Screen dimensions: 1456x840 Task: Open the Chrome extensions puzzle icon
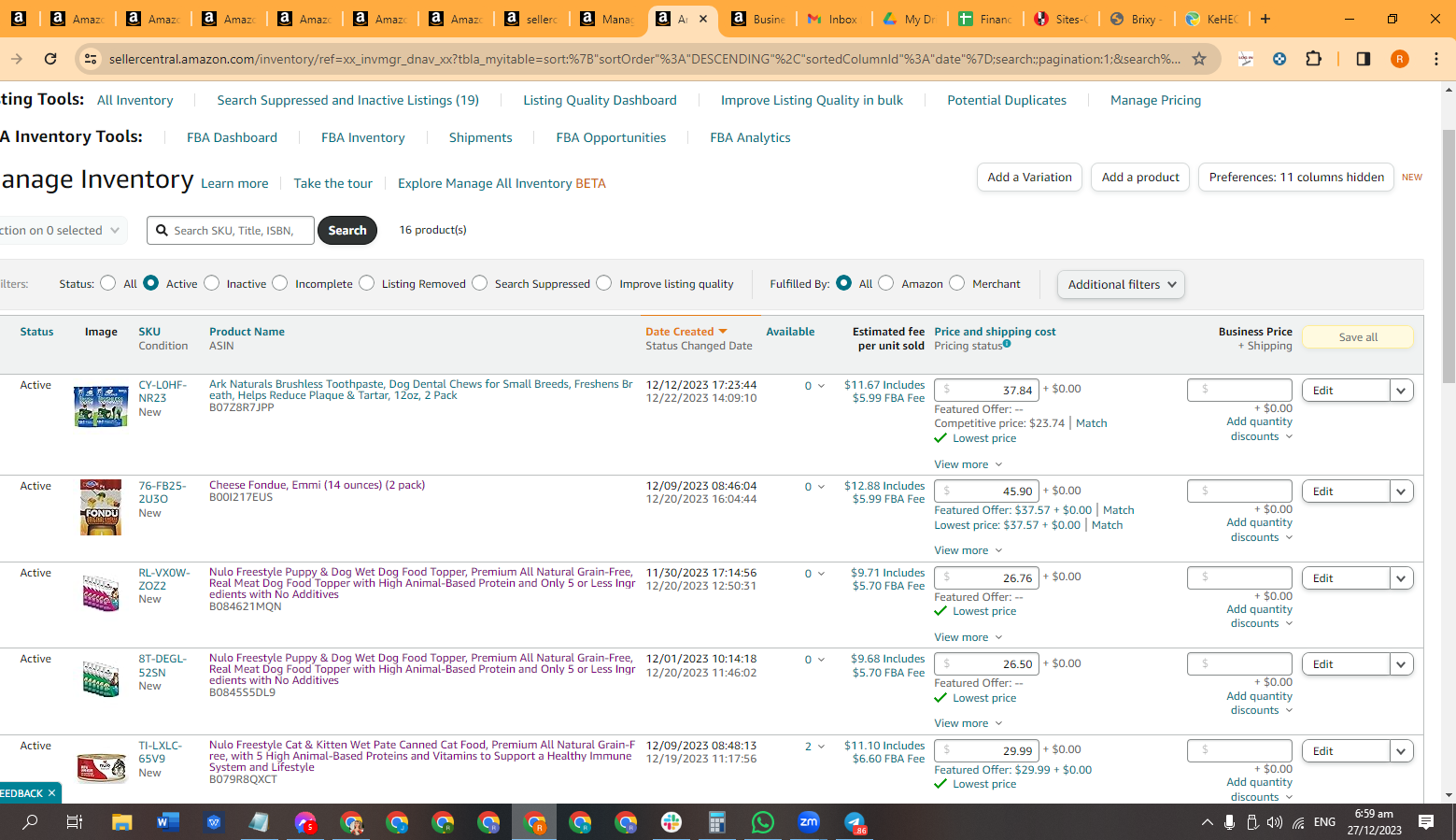pyautogui.click(x=1313, y=59)
